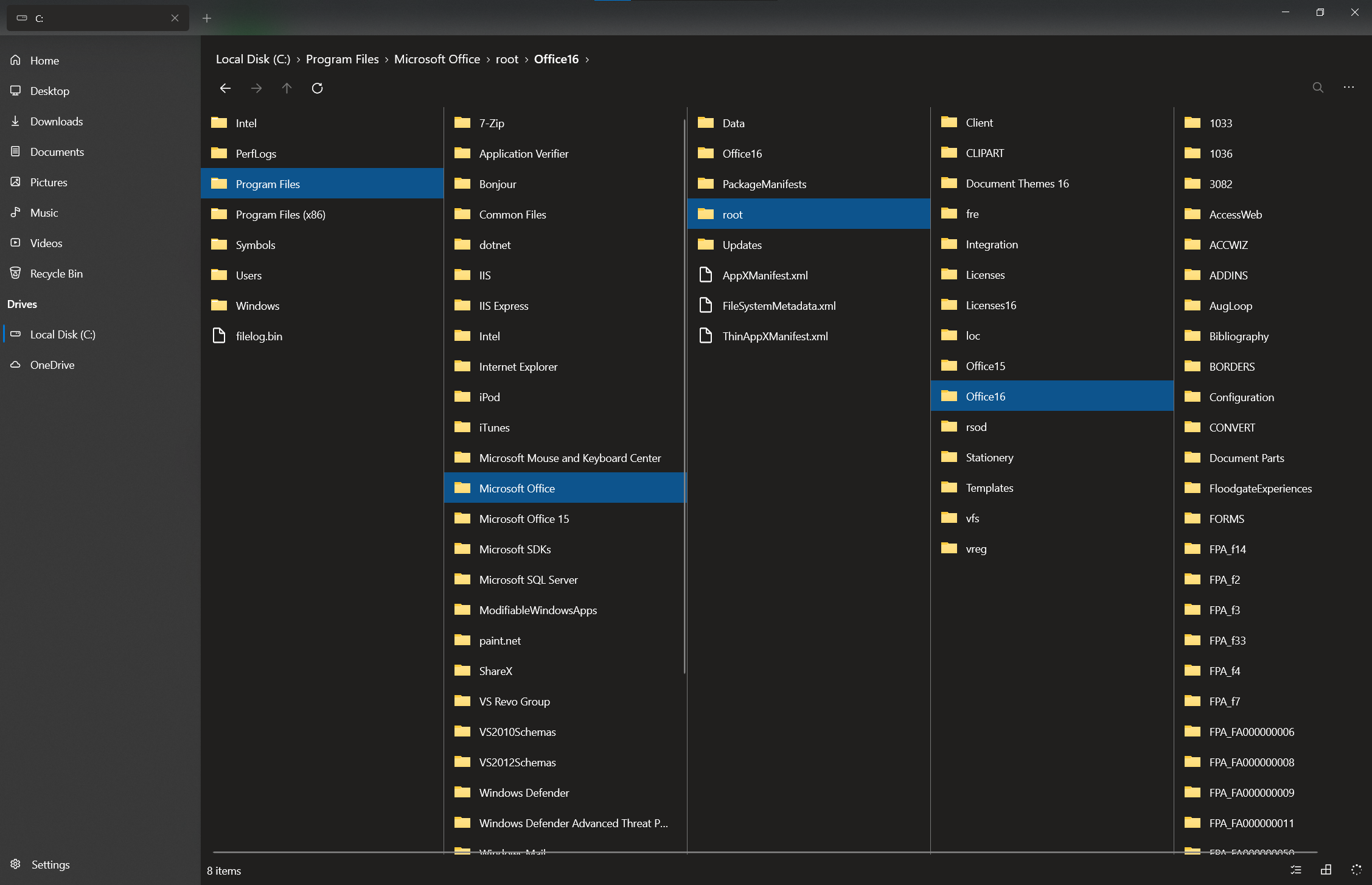Select the Updates folder

pos(809,245)
